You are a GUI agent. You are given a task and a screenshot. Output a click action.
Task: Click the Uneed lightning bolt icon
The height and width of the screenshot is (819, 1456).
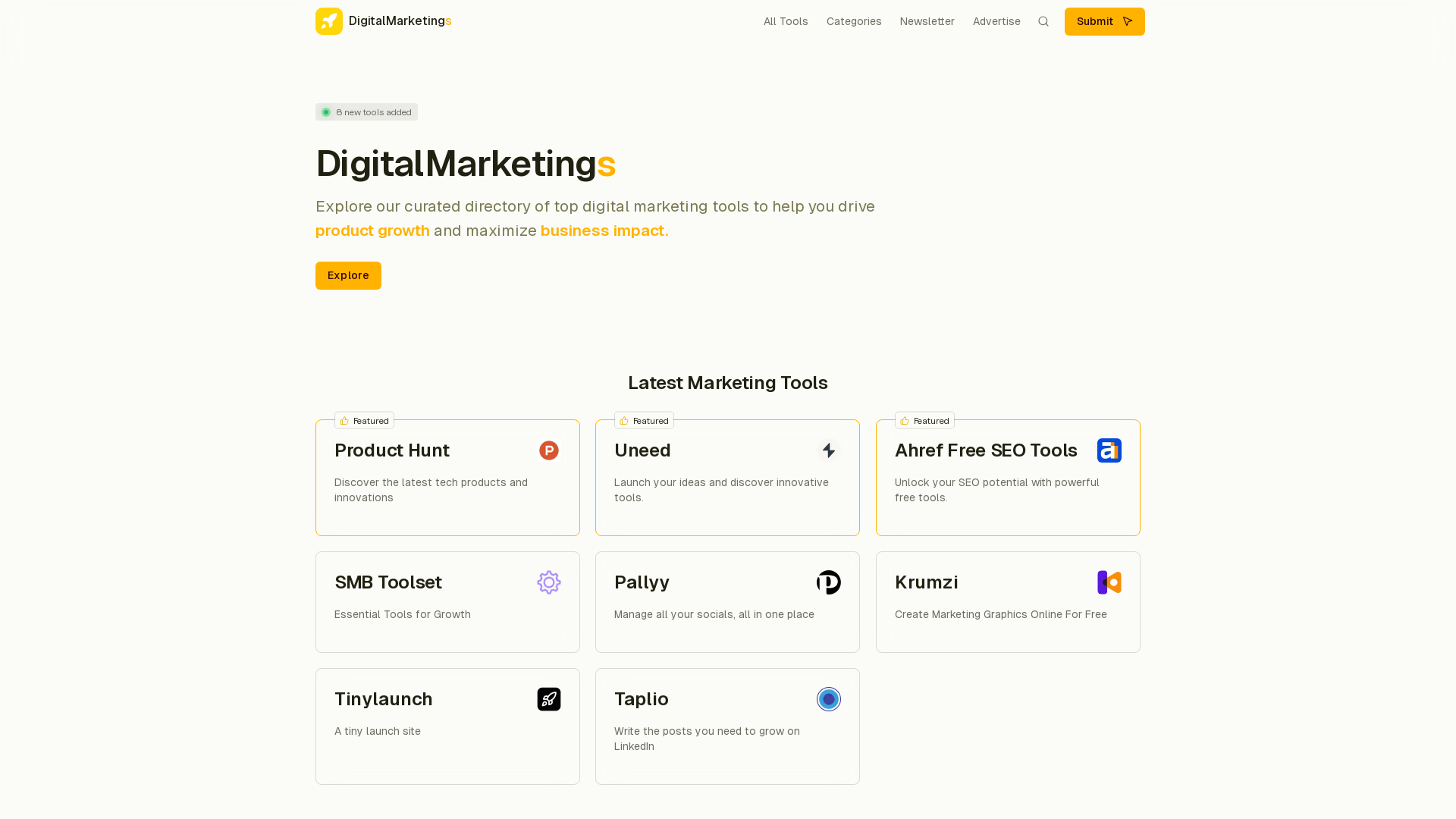click(x=829, y=450)
